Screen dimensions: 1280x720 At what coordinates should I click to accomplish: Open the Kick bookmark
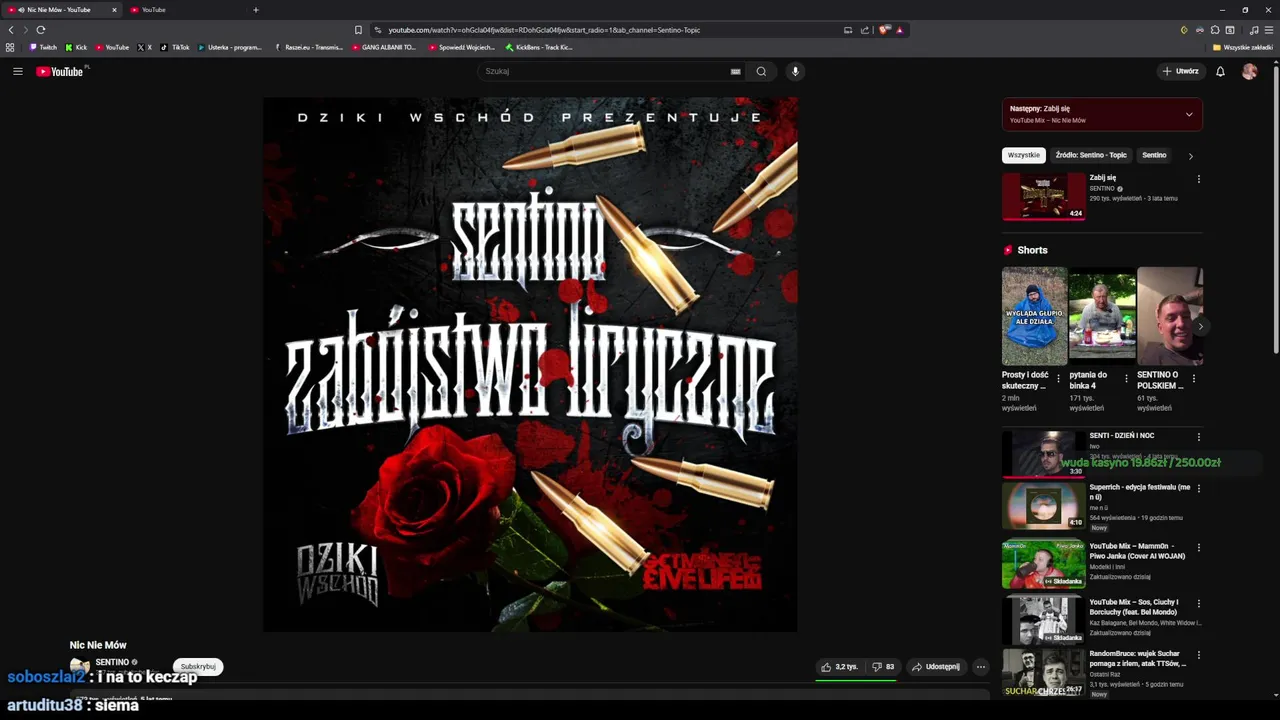pyautogui.click(x=76, y=47)
